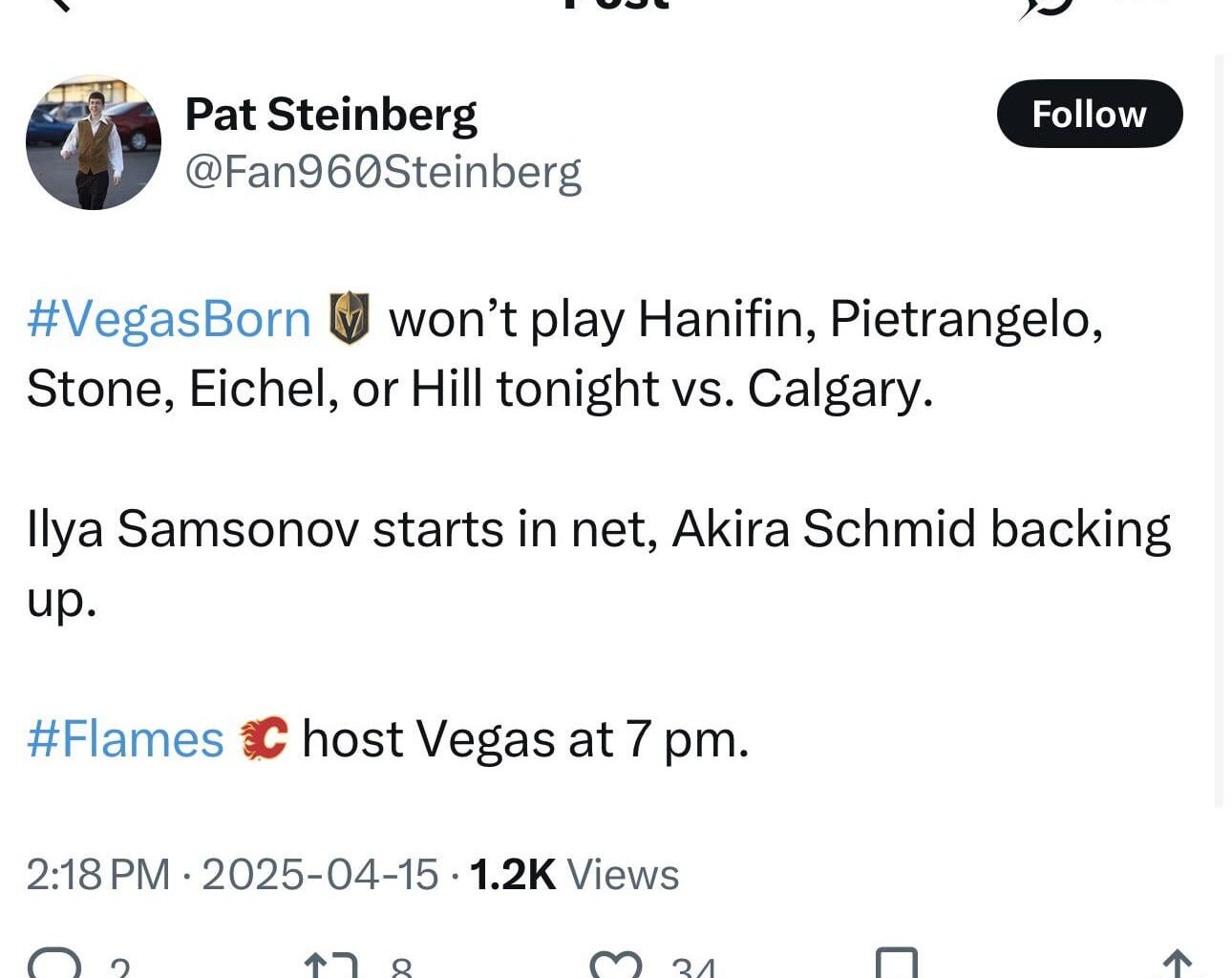Click the reply speech bubble icon
Image resolution: width=1232 pixels, height=978 pixels.
[x=54, y=965]
